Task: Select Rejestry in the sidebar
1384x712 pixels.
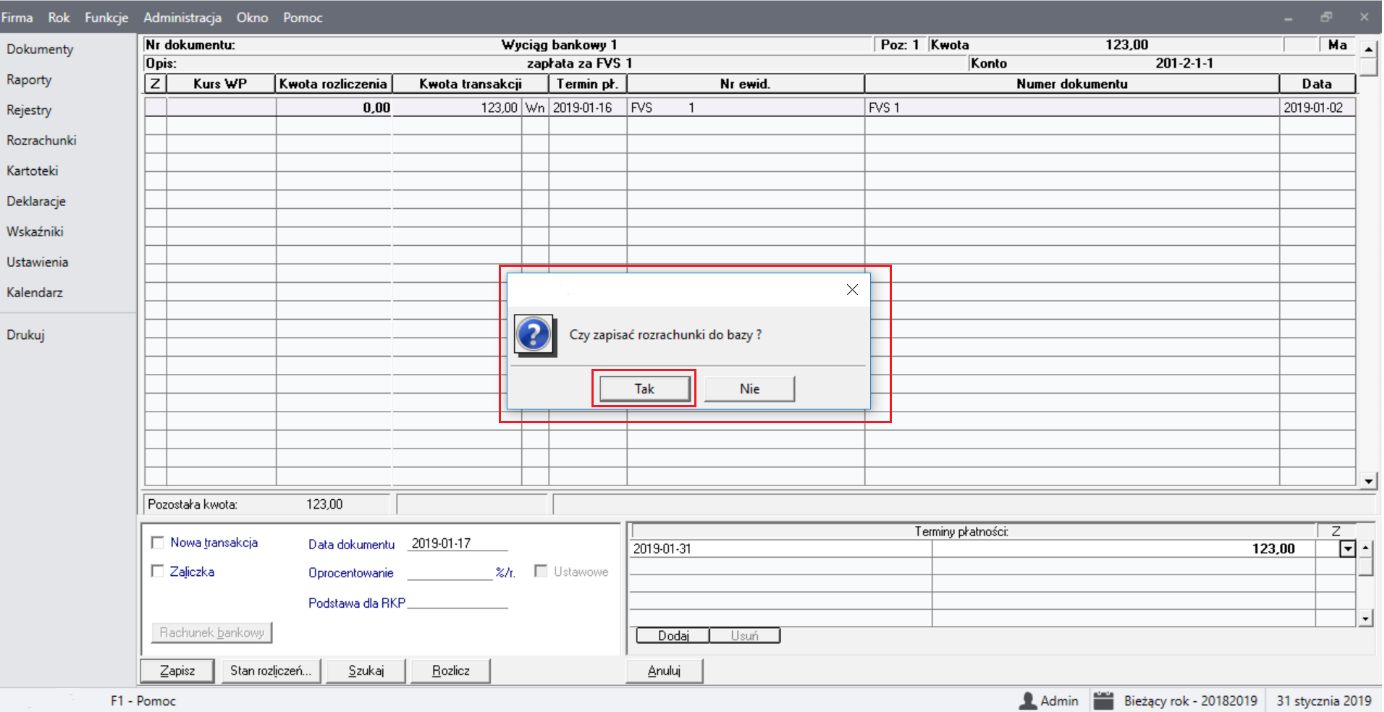Action: 29,110
